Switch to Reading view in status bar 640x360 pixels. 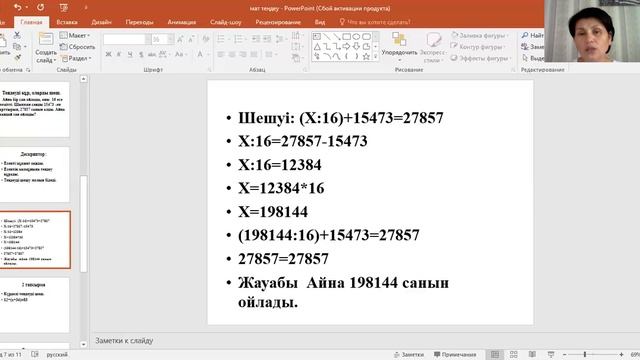[x=532, y=354]
